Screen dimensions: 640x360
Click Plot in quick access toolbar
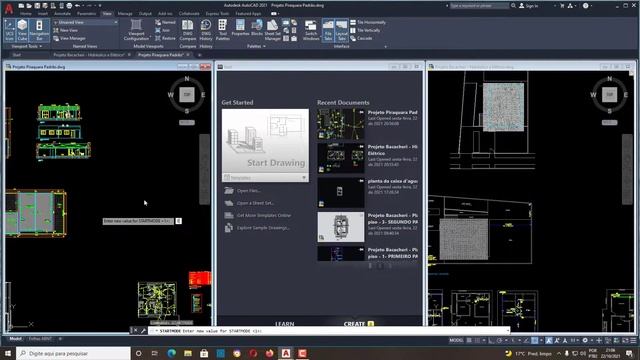(69, 6)
